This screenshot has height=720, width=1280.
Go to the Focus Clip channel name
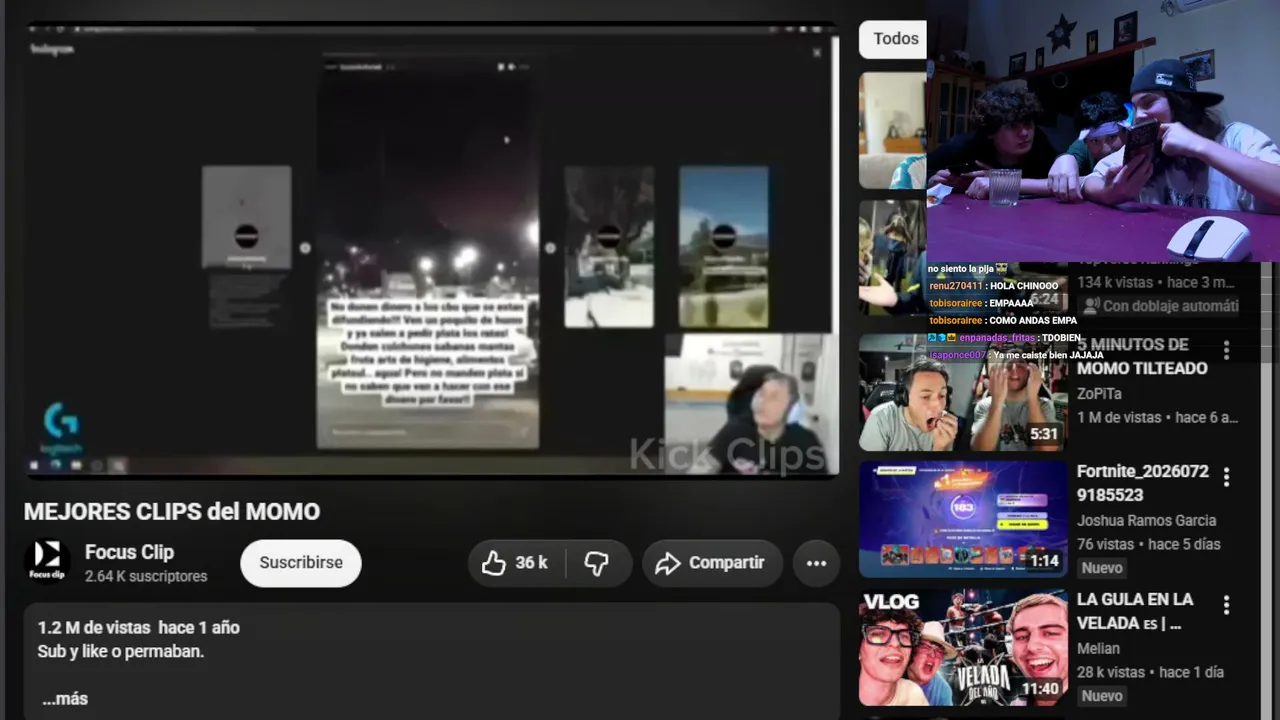click(x=129, y=552)
